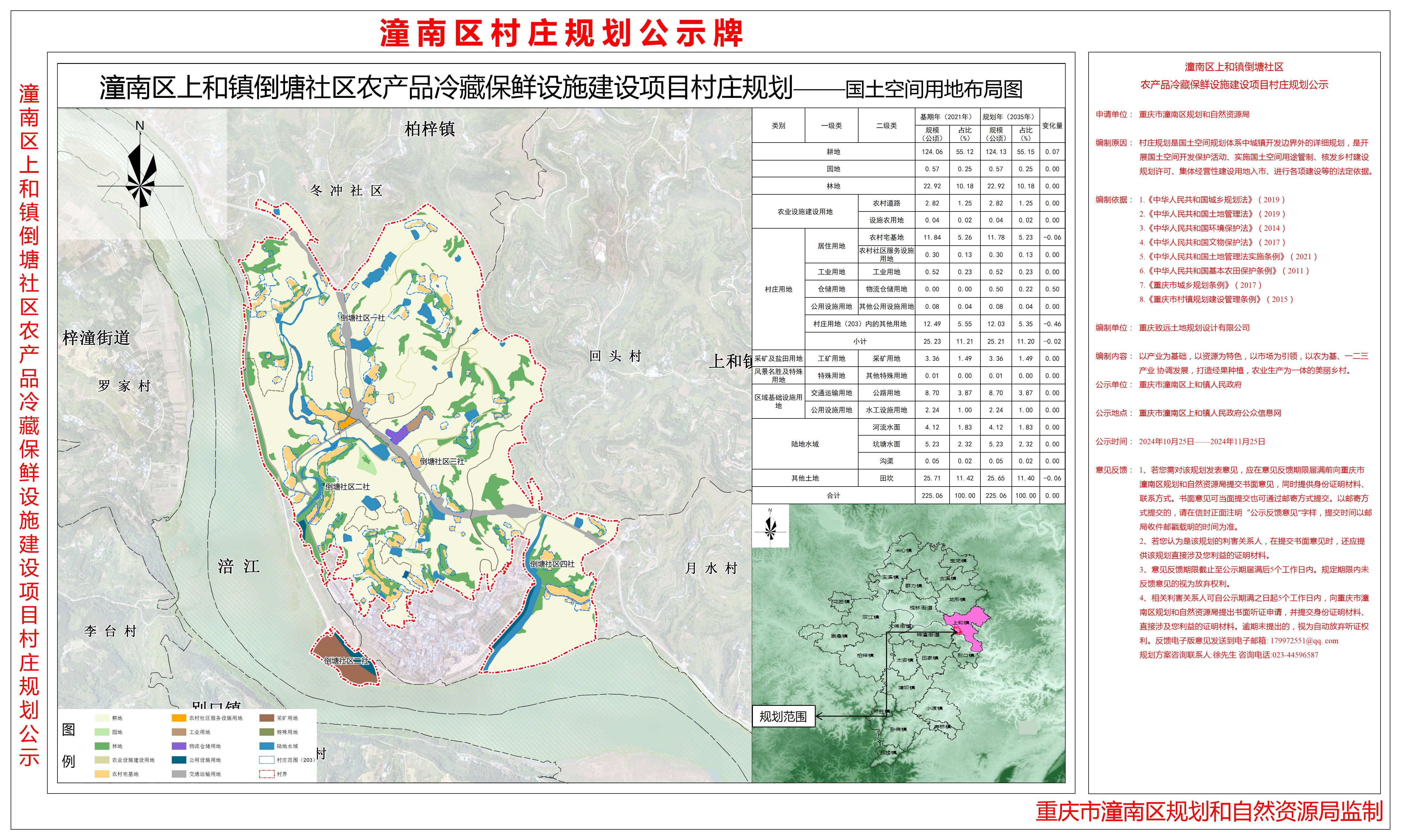Click the blue dashed 村庄范围（203） legend symbol
Viewport: 1401px width, 840px height.
(x=267, y=760)
